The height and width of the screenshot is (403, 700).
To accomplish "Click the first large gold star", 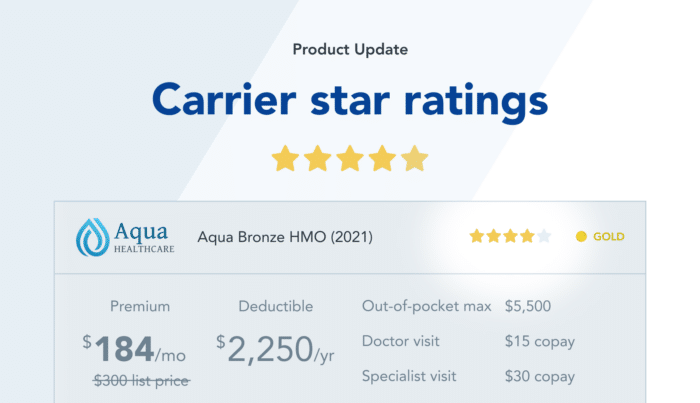I will (285, 158).
